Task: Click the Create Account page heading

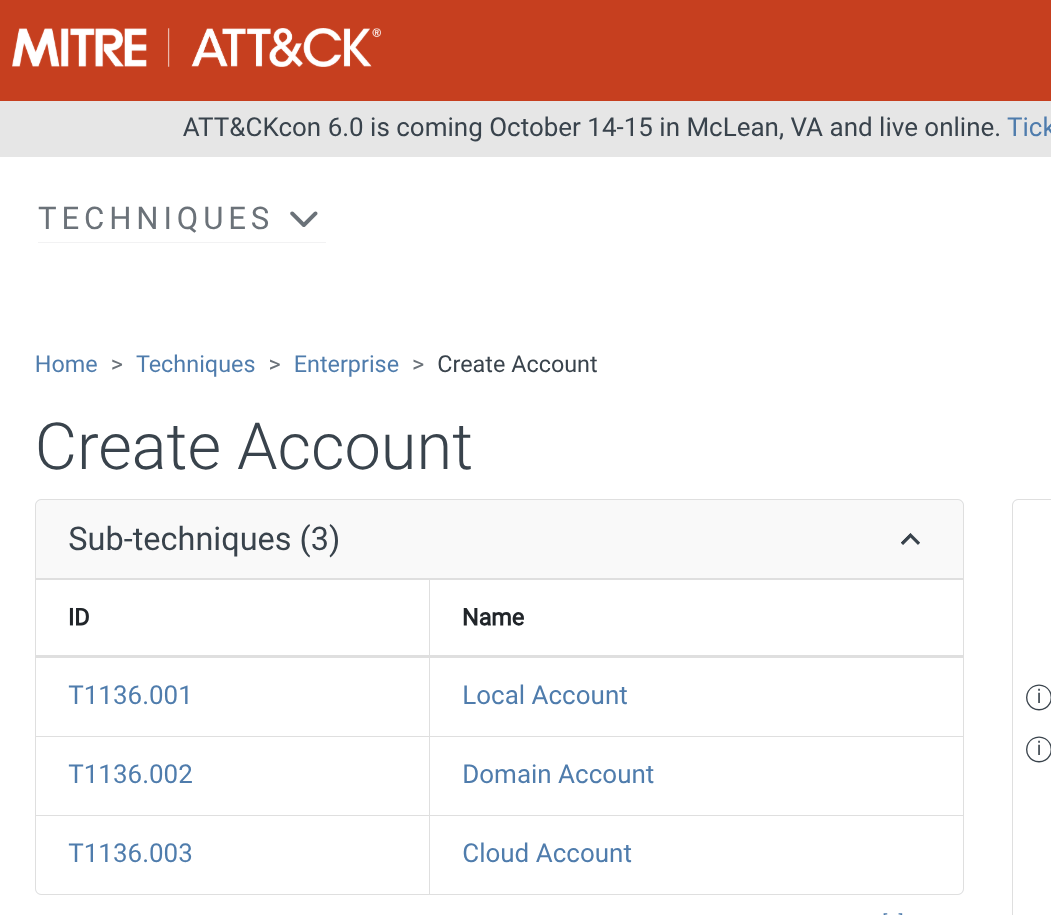Action: click(254, 447)
